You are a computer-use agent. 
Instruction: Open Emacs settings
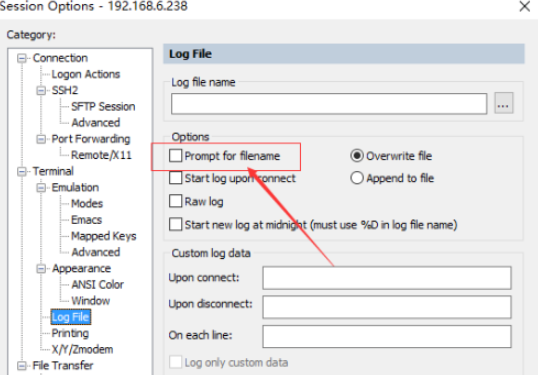click(x=86, y=220)
